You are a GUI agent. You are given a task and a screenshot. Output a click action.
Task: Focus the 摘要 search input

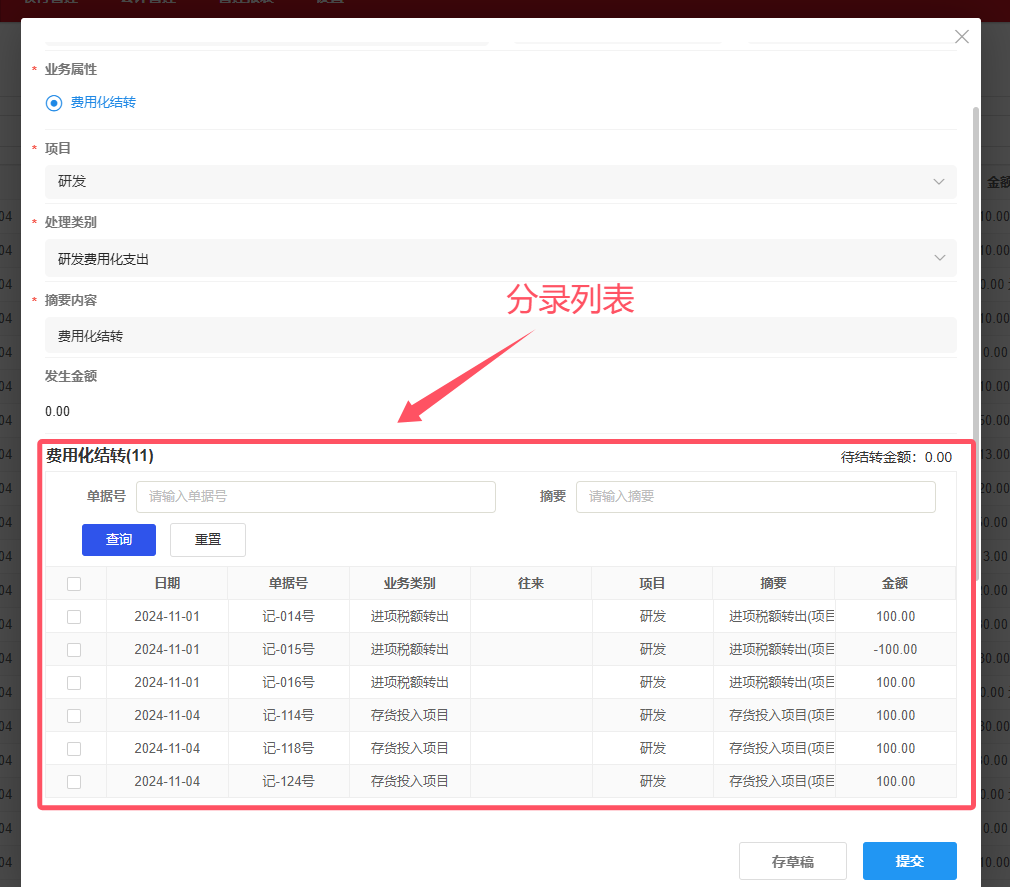[x=755, y=497]
